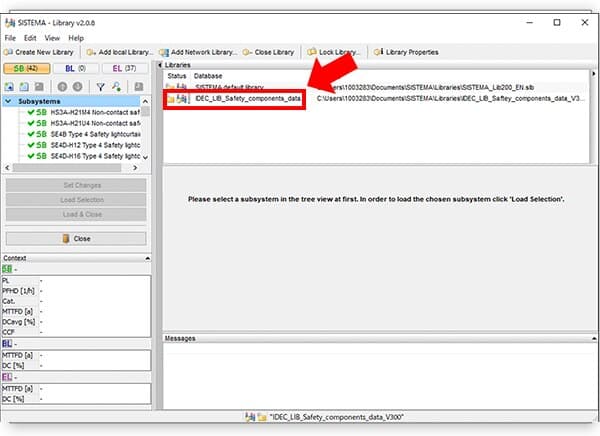Open the Help menu

coord(76,38)
